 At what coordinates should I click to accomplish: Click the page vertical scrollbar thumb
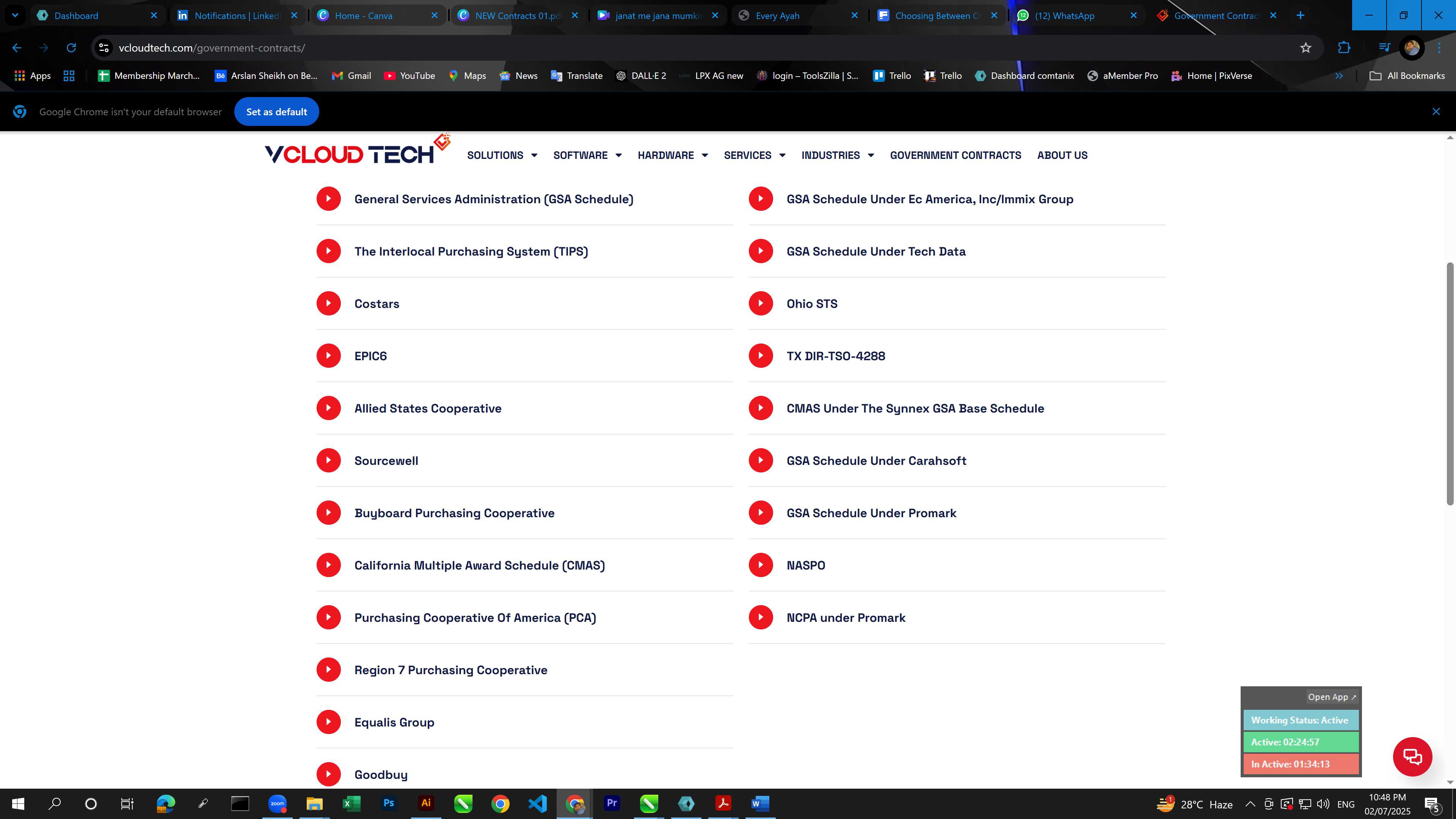point(1450,383)
